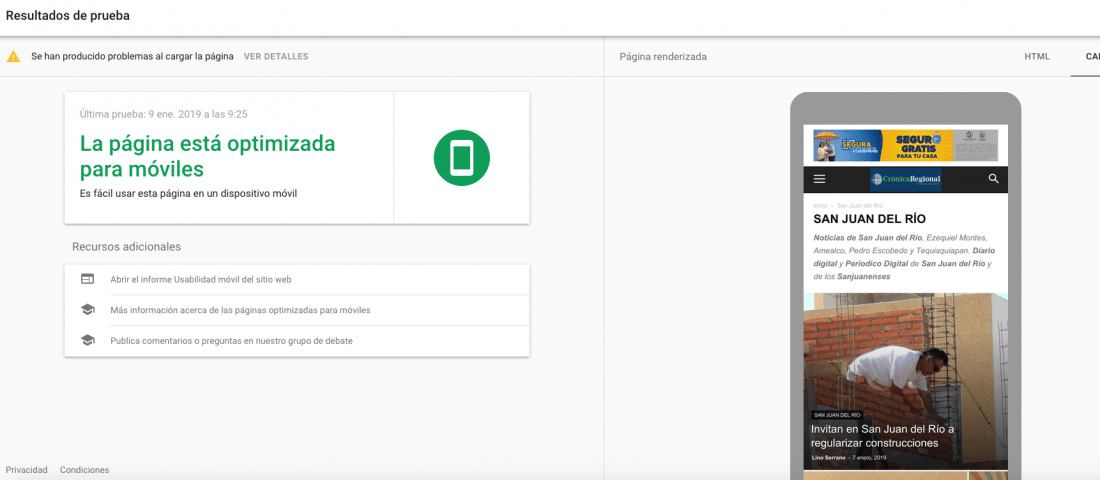The width and height of the screenshot is (1100, 480).
Task: Open the Privacidad footer link
Action: point(27,469)
